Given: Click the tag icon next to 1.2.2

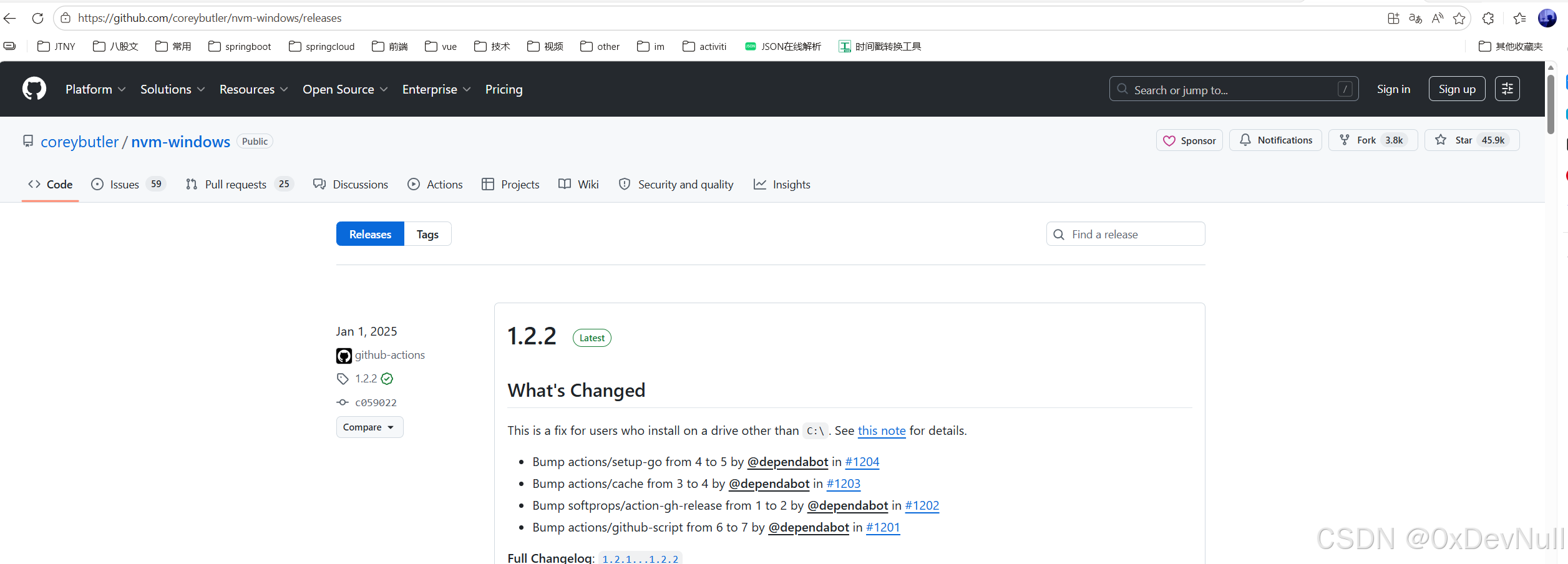Looking at the screenshot, I should pyautogui.click(x=343, y=379).
